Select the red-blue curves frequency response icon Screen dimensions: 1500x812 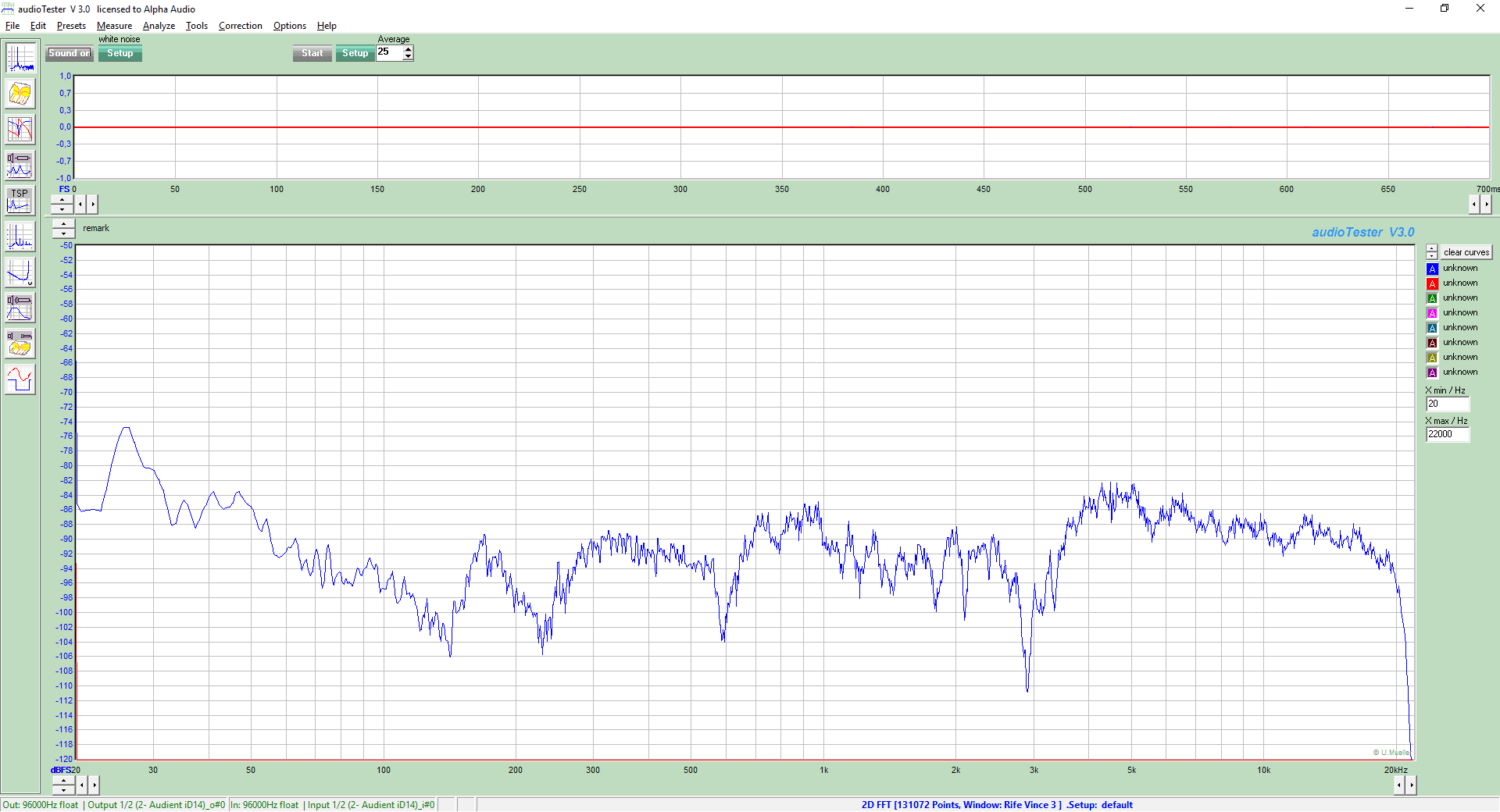click(x=20, y=130)
